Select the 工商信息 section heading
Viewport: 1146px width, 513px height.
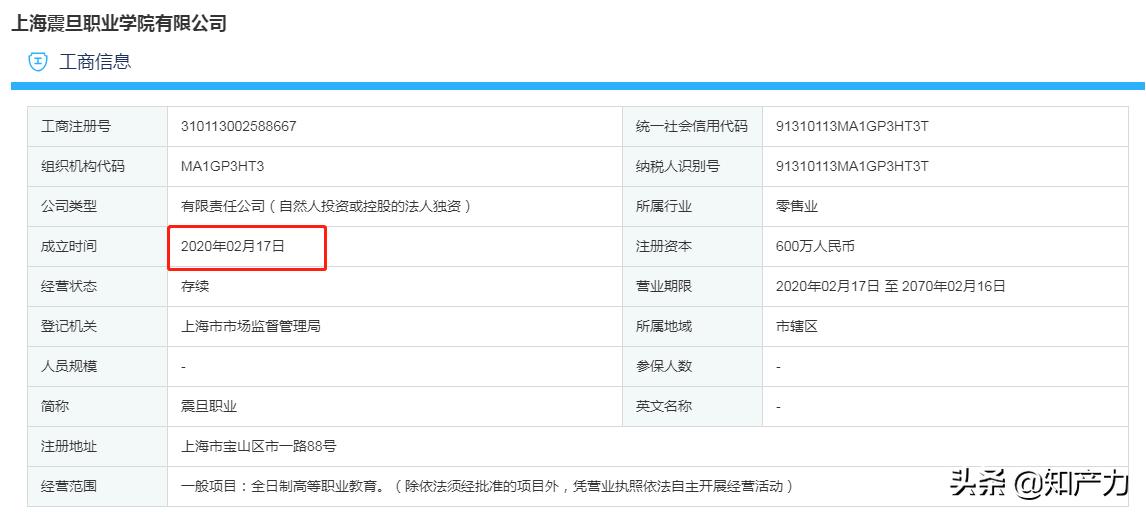(x=95, y=61)
